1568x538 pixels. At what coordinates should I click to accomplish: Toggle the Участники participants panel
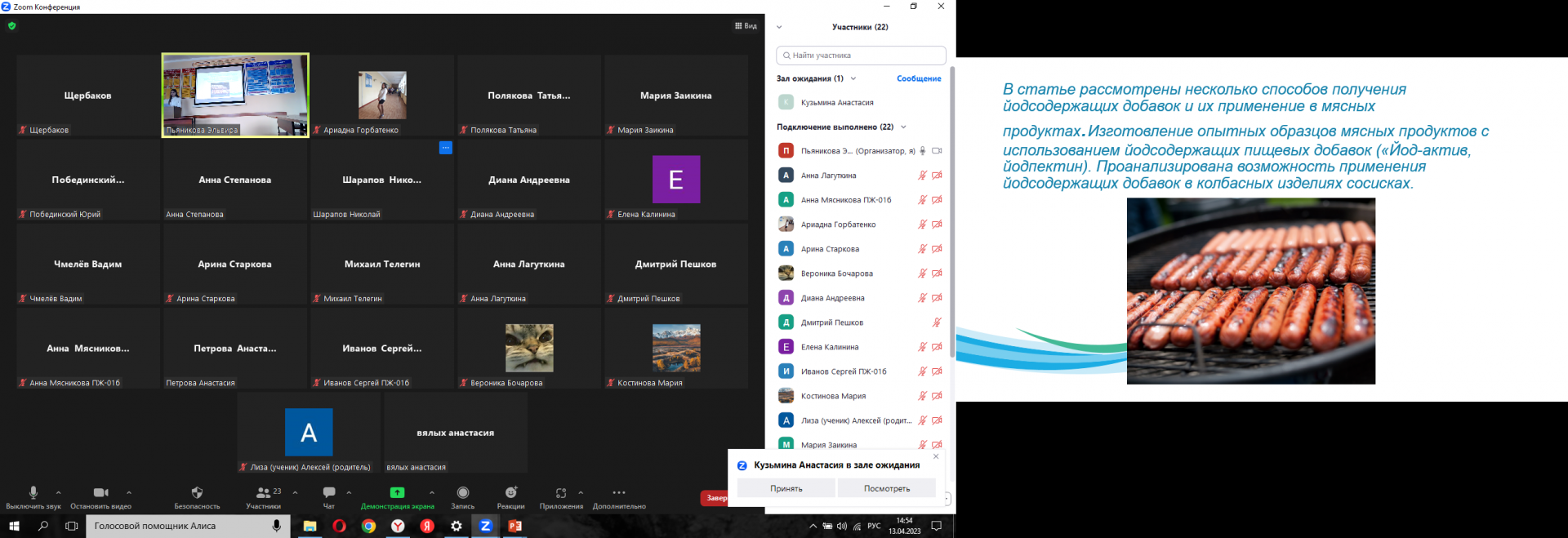tap(264, 496)
